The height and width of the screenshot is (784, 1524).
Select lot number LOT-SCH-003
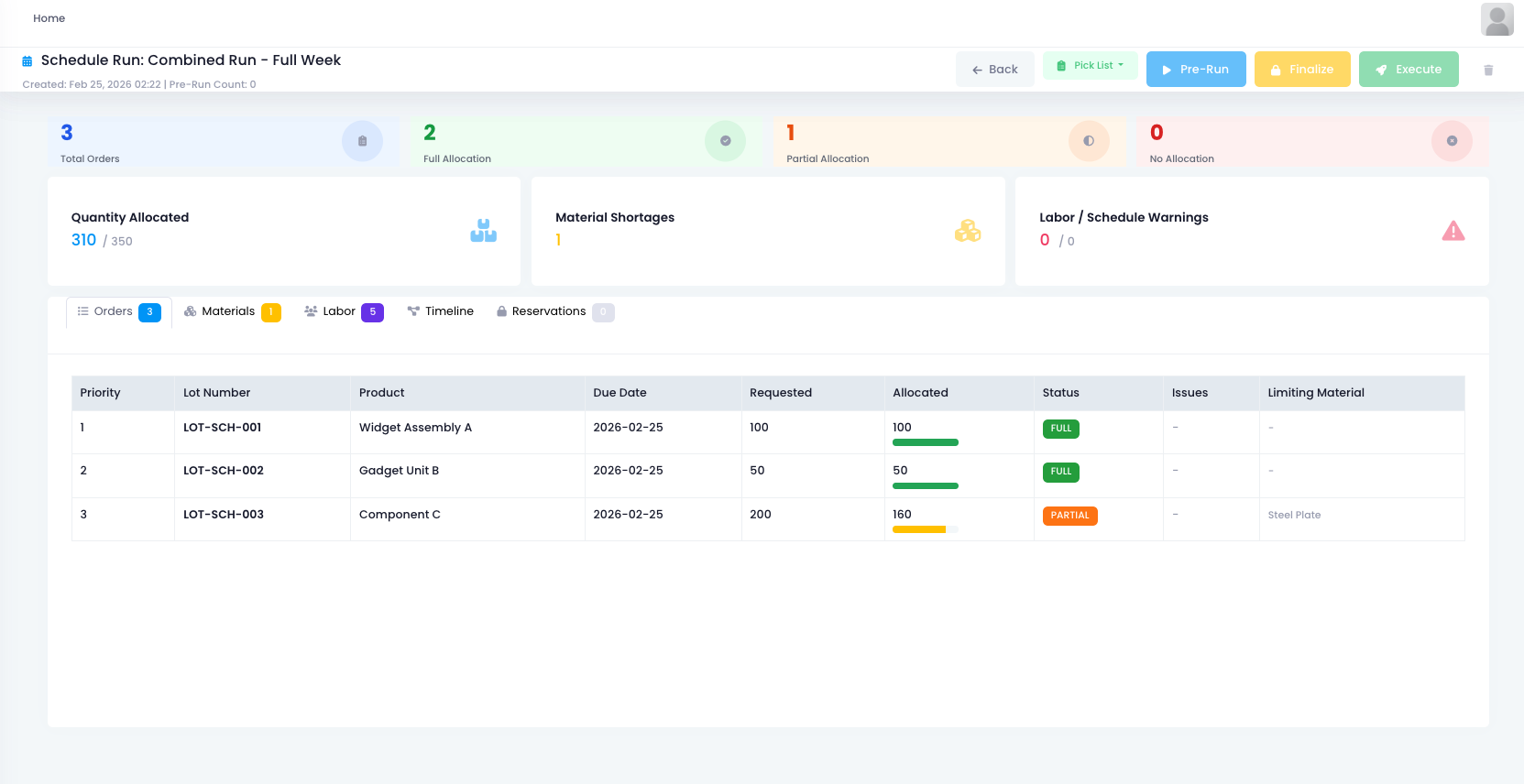point(224,515)
